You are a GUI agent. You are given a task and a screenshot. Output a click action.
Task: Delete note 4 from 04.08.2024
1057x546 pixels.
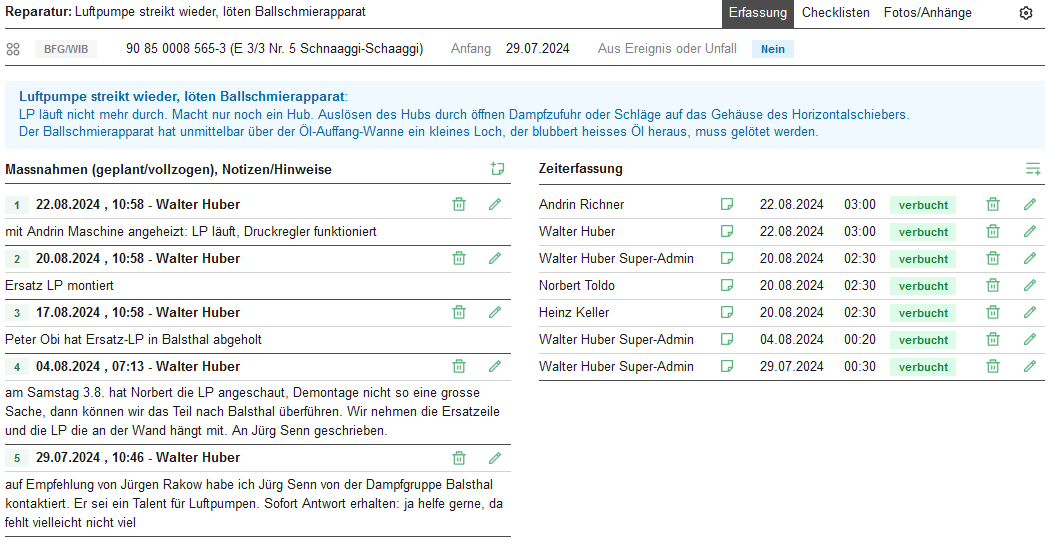pos(459,366)
